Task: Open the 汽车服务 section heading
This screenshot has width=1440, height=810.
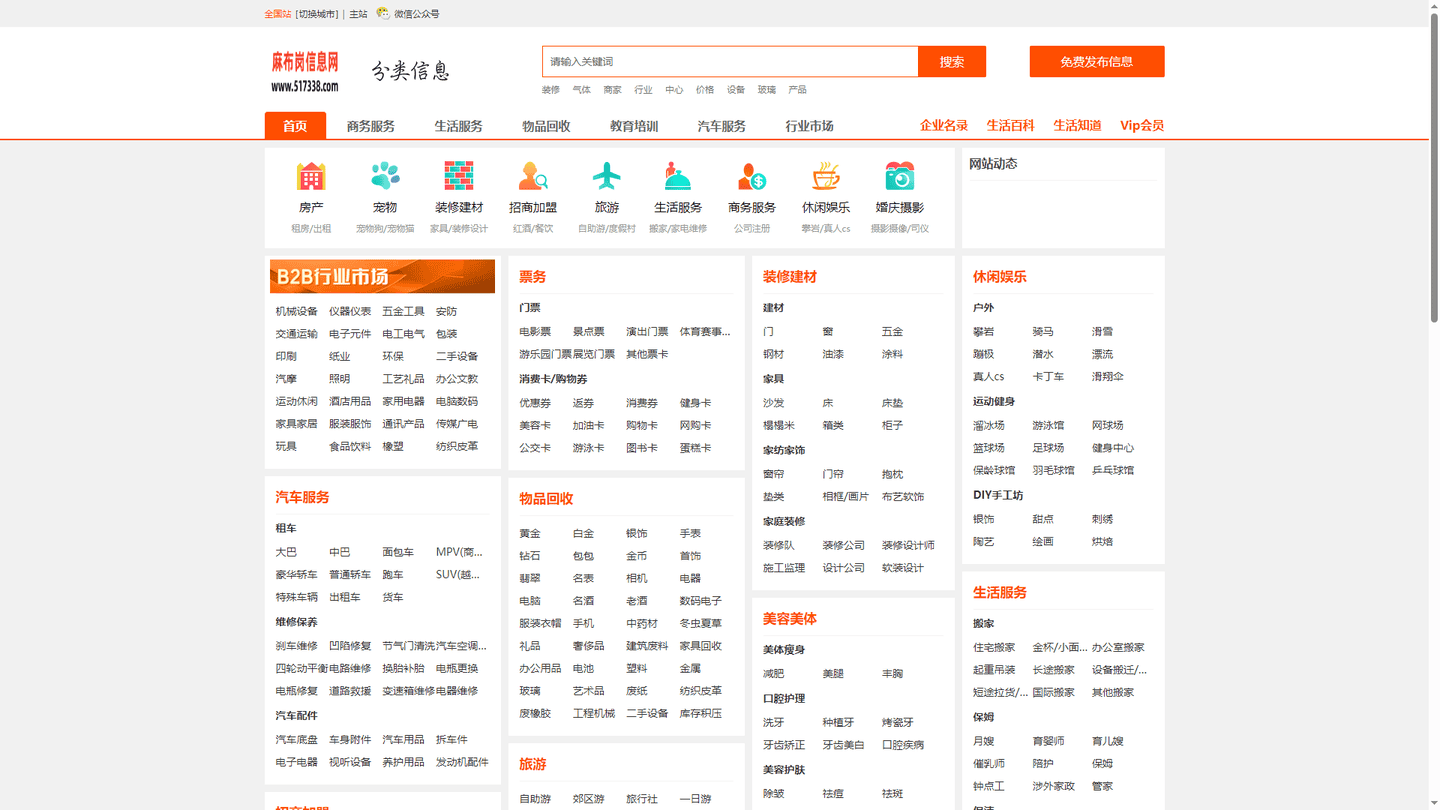Action: (302, 497)
